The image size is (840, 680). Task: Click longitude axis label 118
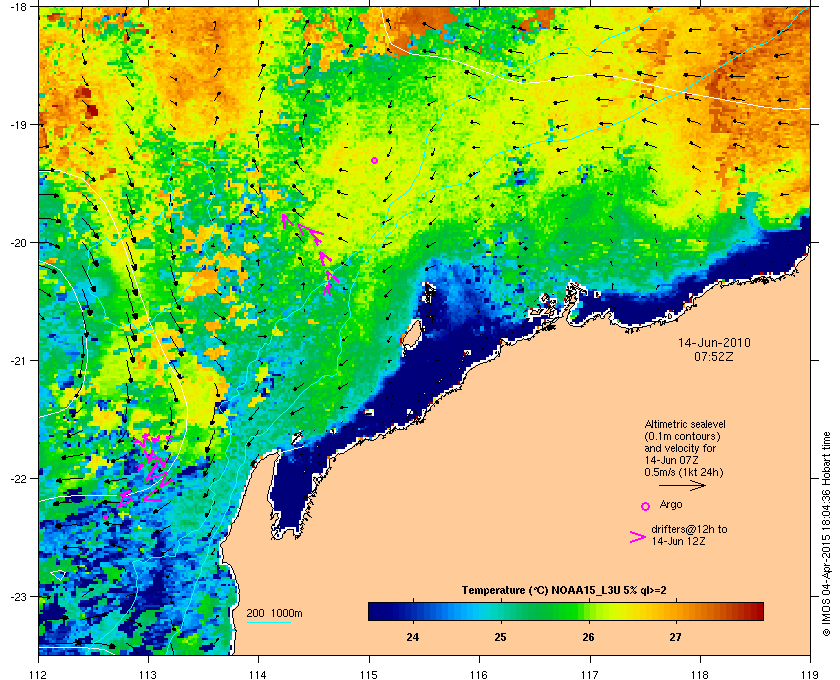[x=700, y=674]
